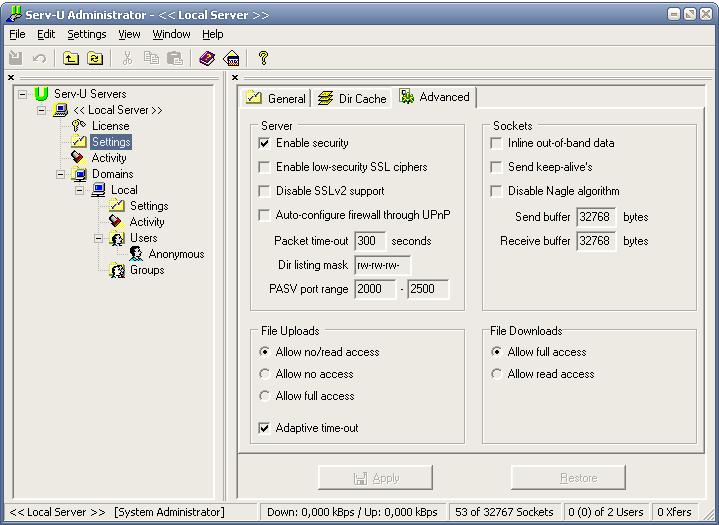Collapse the Serv-U Servers tree node

pos(22,94)
